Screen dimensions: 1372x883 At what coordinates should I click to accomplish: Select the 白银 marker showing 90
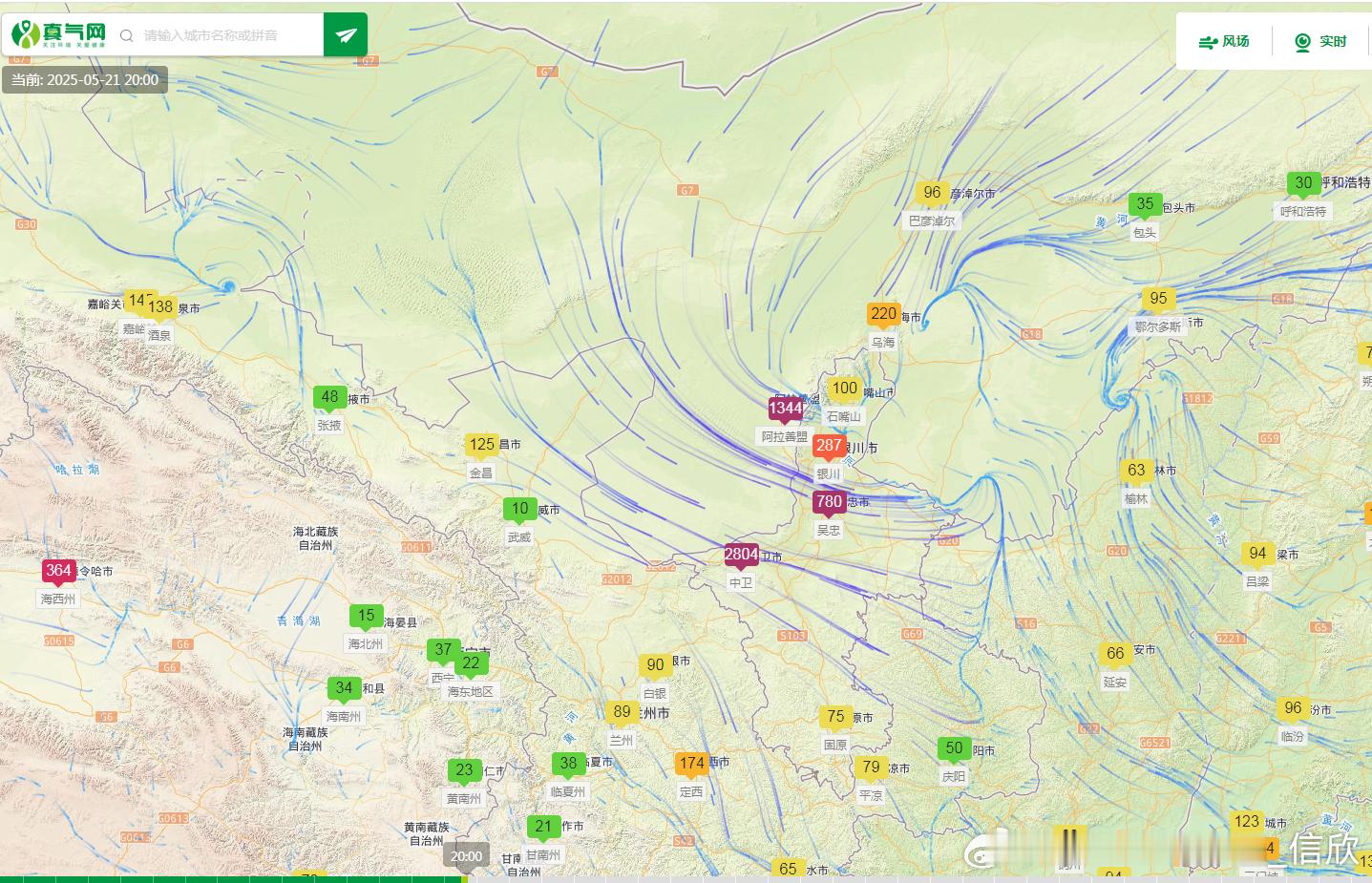tap(654, 665)
